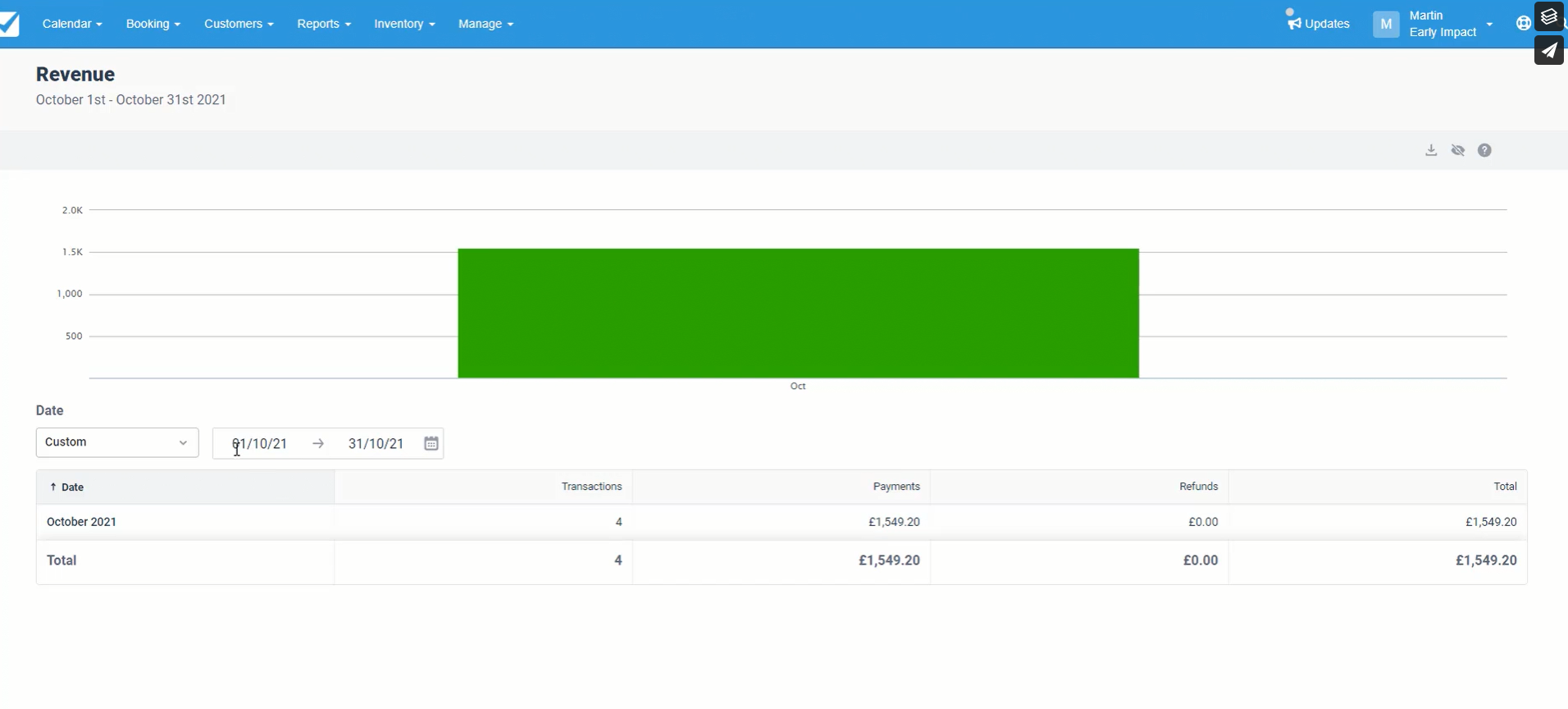Viewport: 1568px width, 709px height.
Task: Click the end date field 31/10/21
Action: point(376,443)
